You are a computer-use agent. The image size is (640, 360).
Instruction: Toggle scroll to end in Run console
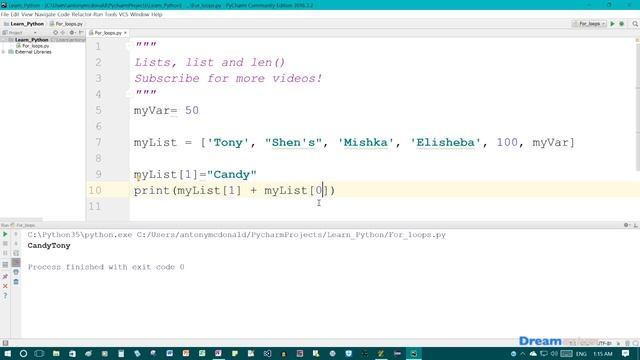click(x=16, y=262)
